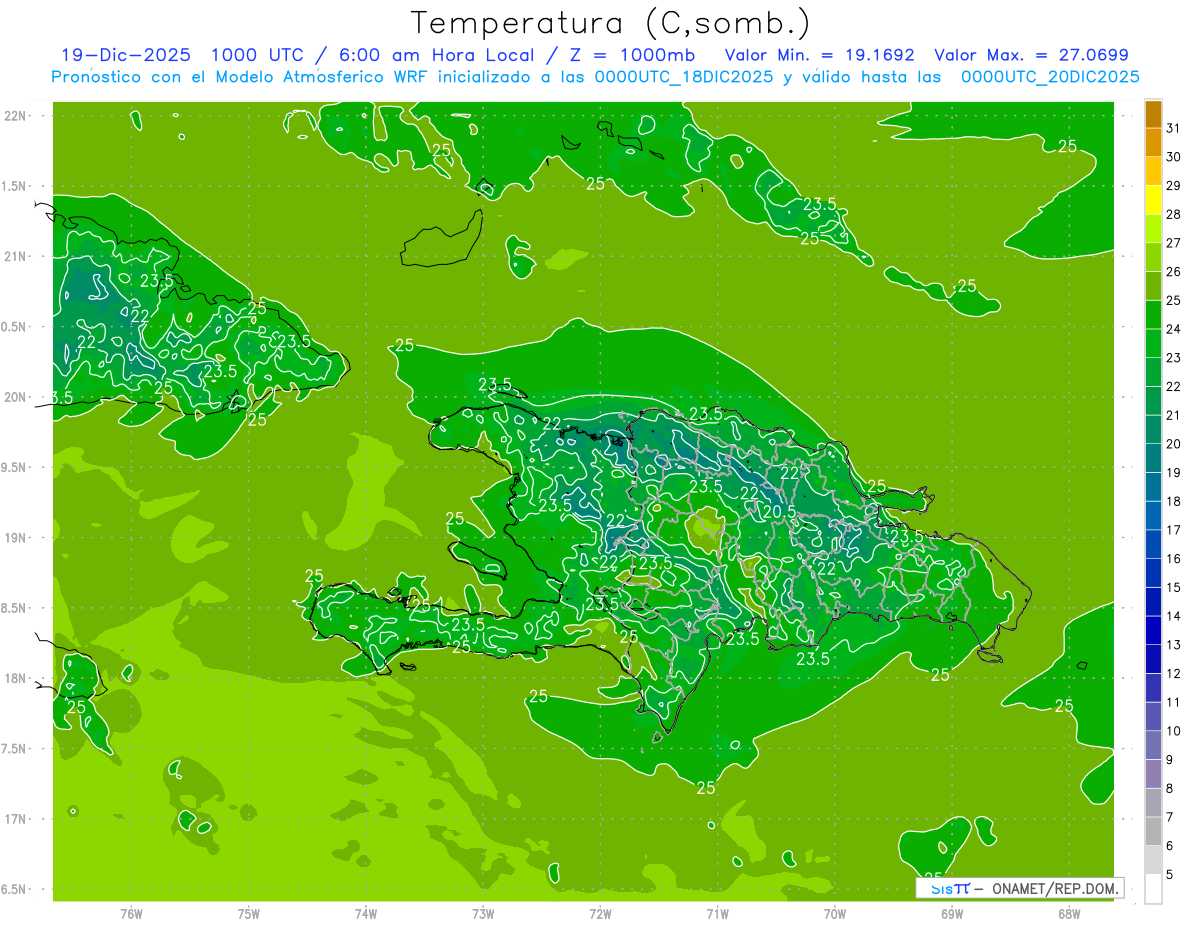Click the "Valor Max. = 27.0699" readout

(x=1032, y=56)
